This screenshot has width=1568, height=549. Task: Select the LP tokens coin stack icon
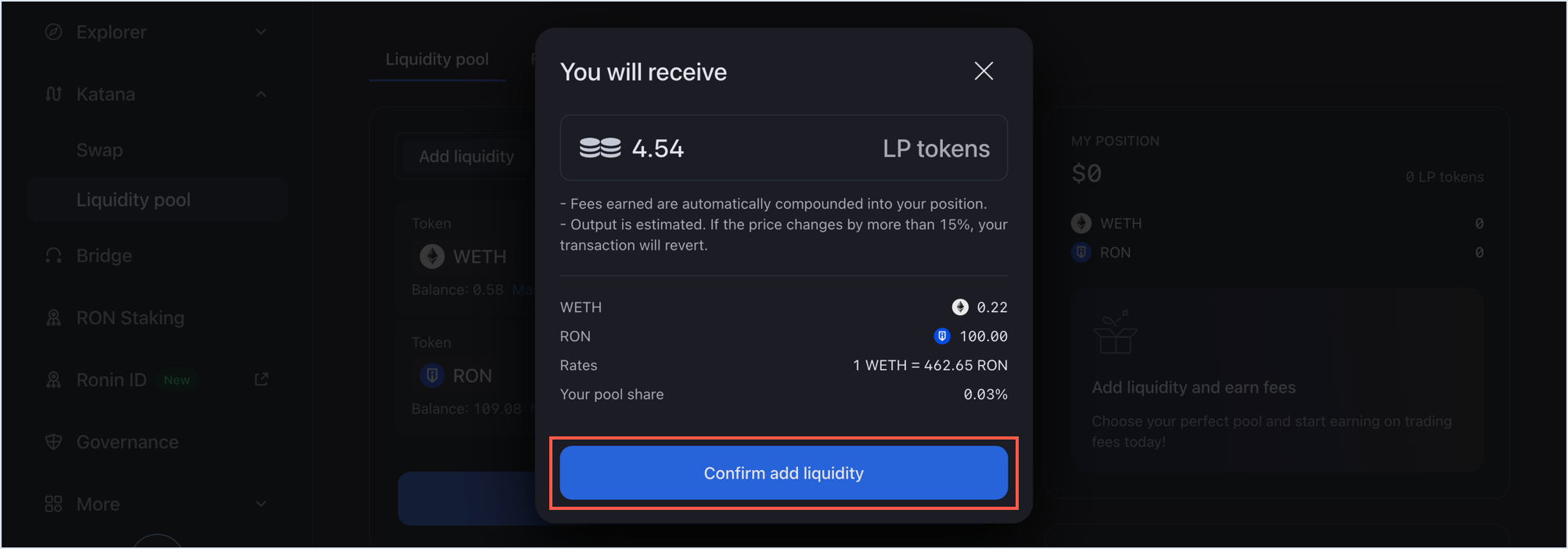599,147
